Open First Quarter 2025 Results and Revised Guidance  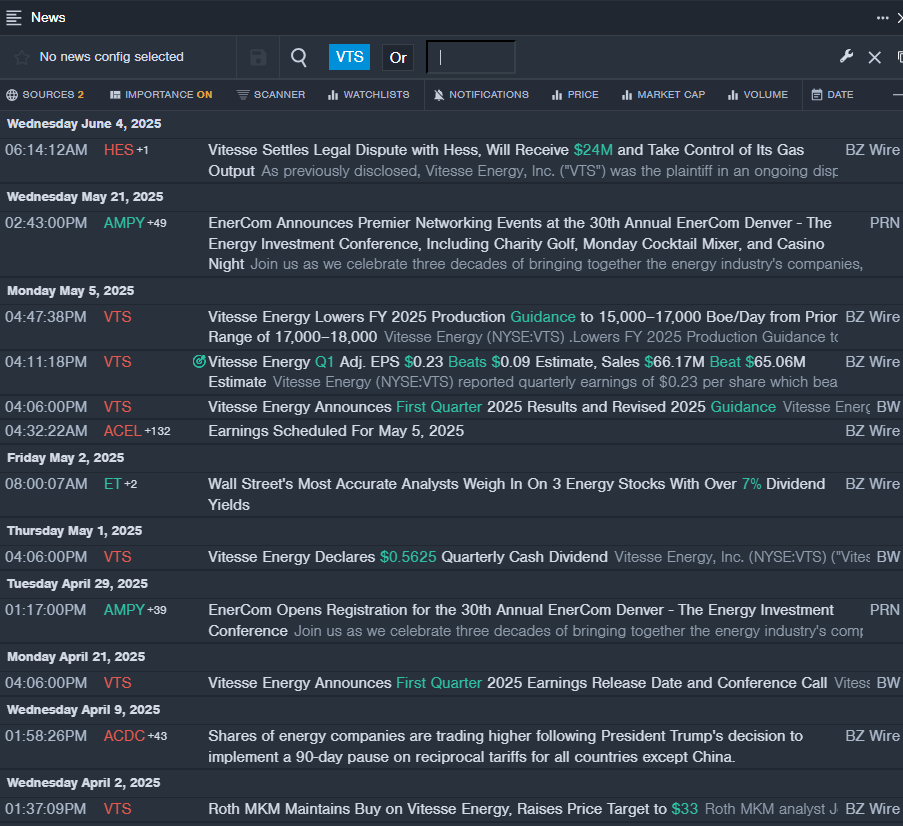492,407
